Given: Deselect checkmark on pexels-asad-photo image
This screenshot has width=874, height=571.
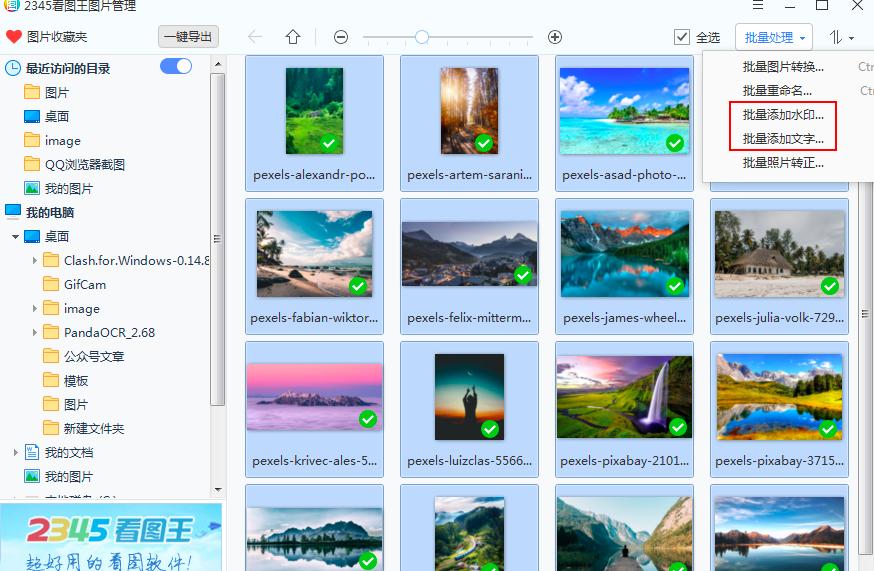Looking at the screenshot, I should [674, 143].
